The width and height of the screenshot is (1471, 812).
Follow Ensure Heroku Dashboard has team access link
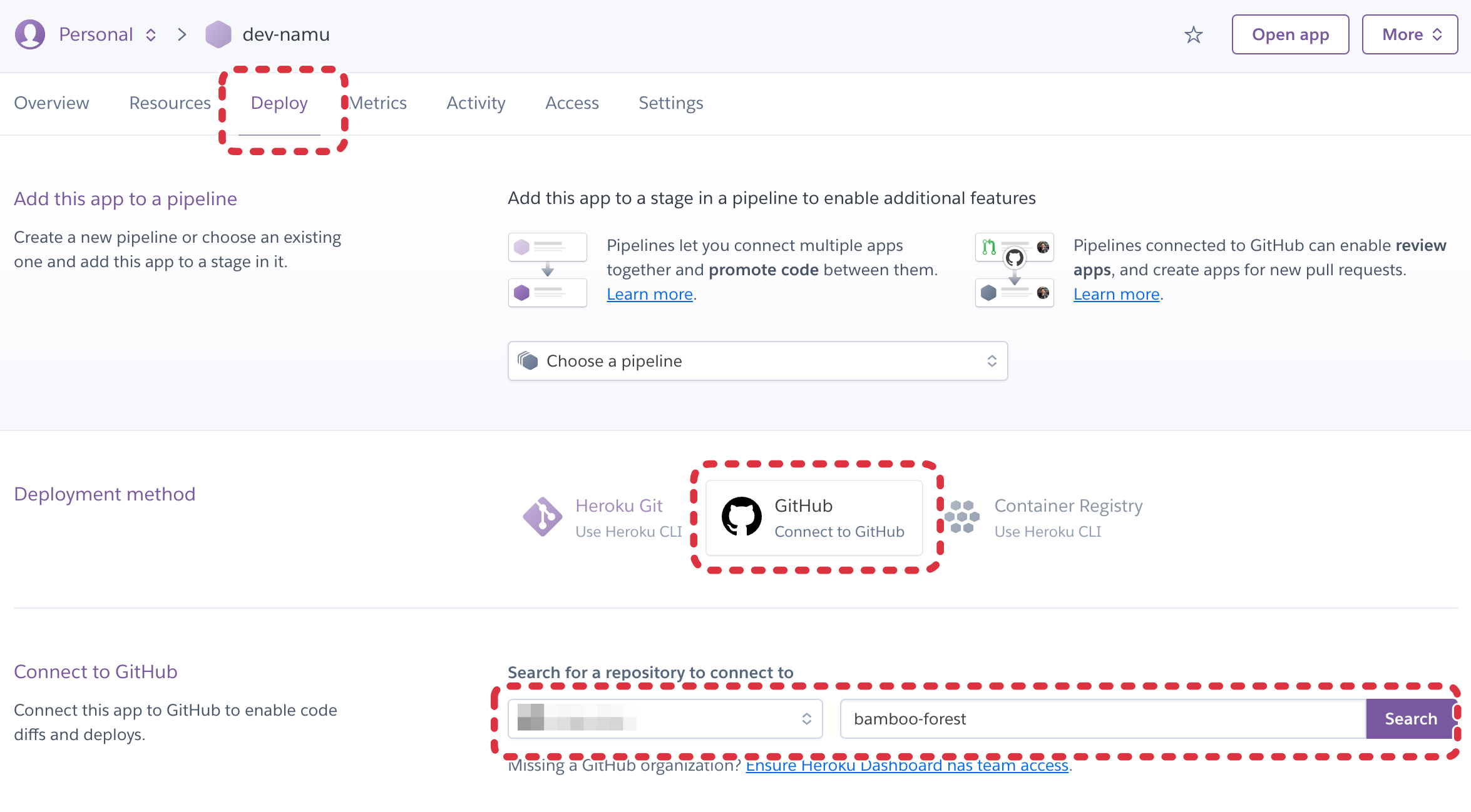906,766
